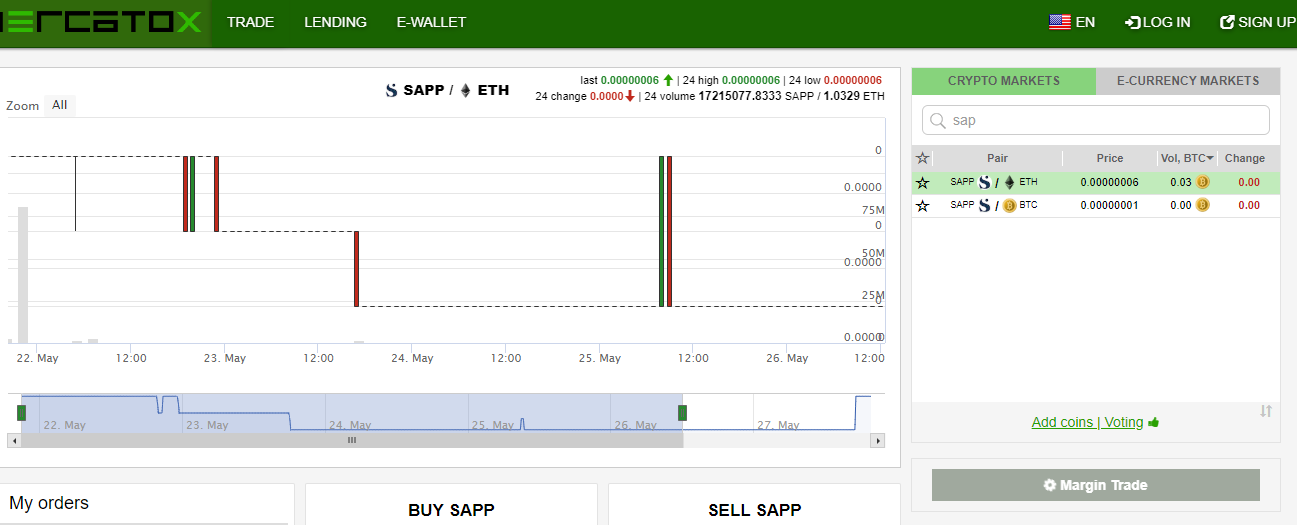Click price 0.00000001 in markets table
The image size is (1297, 525).
pyautogui.click(x=1109, y=205)
